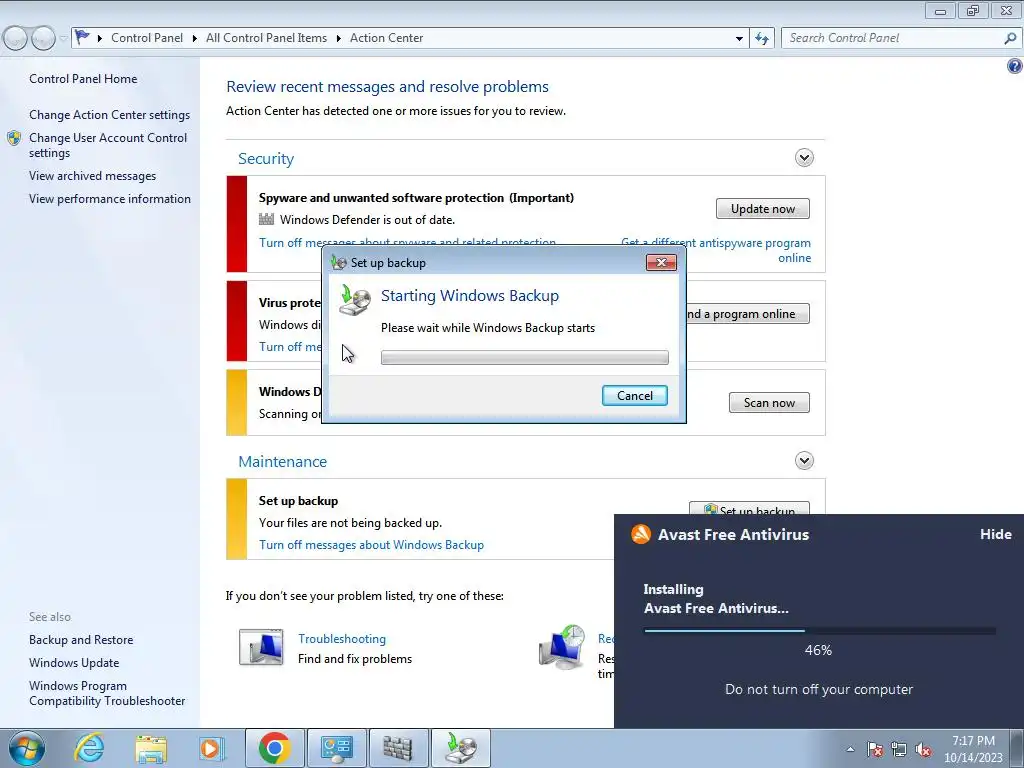Click the Set up backup button in Maintenance

pyautogui.click(x=749, y=508)
